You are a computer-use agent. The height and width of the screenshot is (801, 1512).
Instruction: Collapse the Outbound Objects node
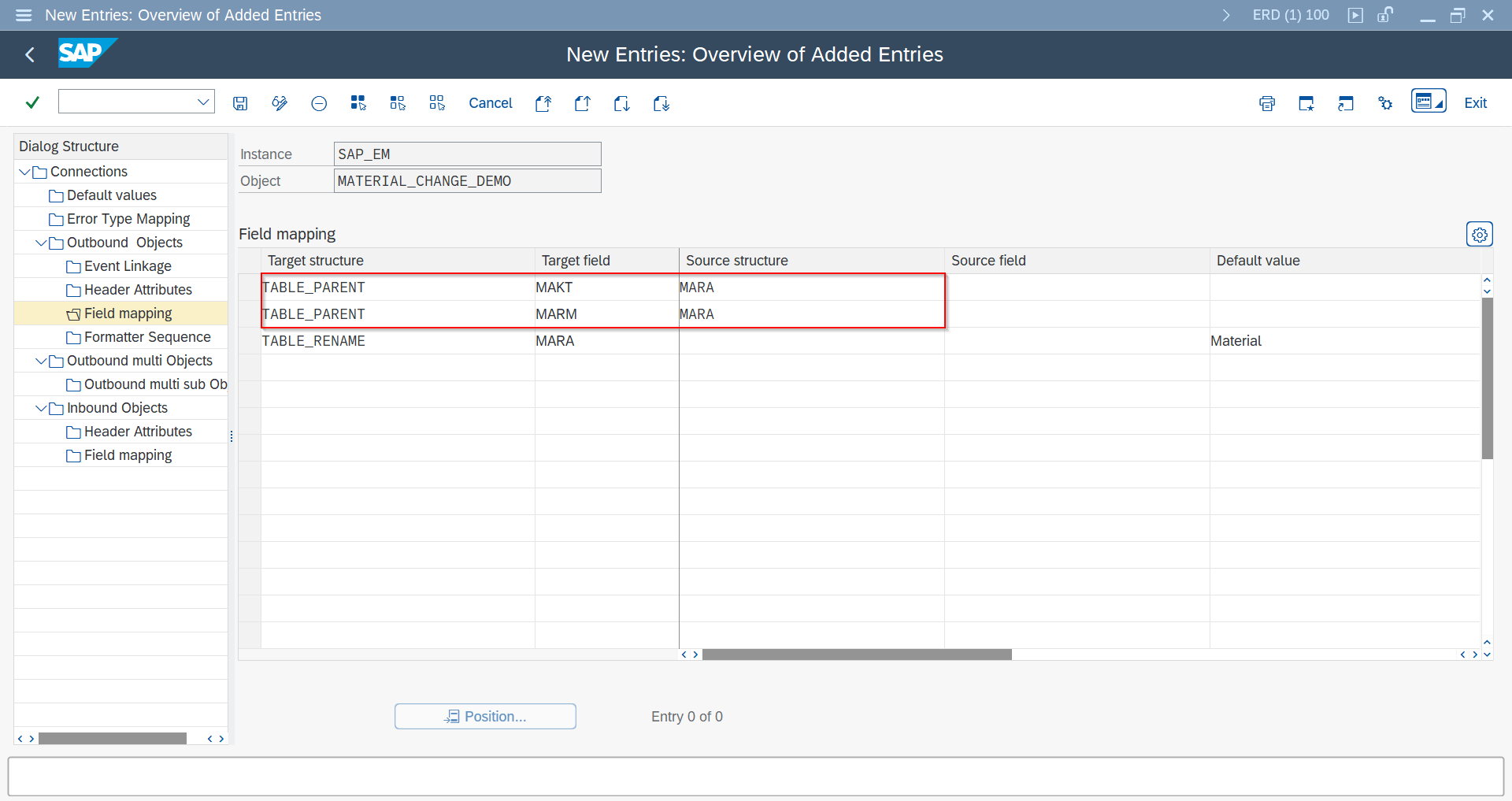41,243
